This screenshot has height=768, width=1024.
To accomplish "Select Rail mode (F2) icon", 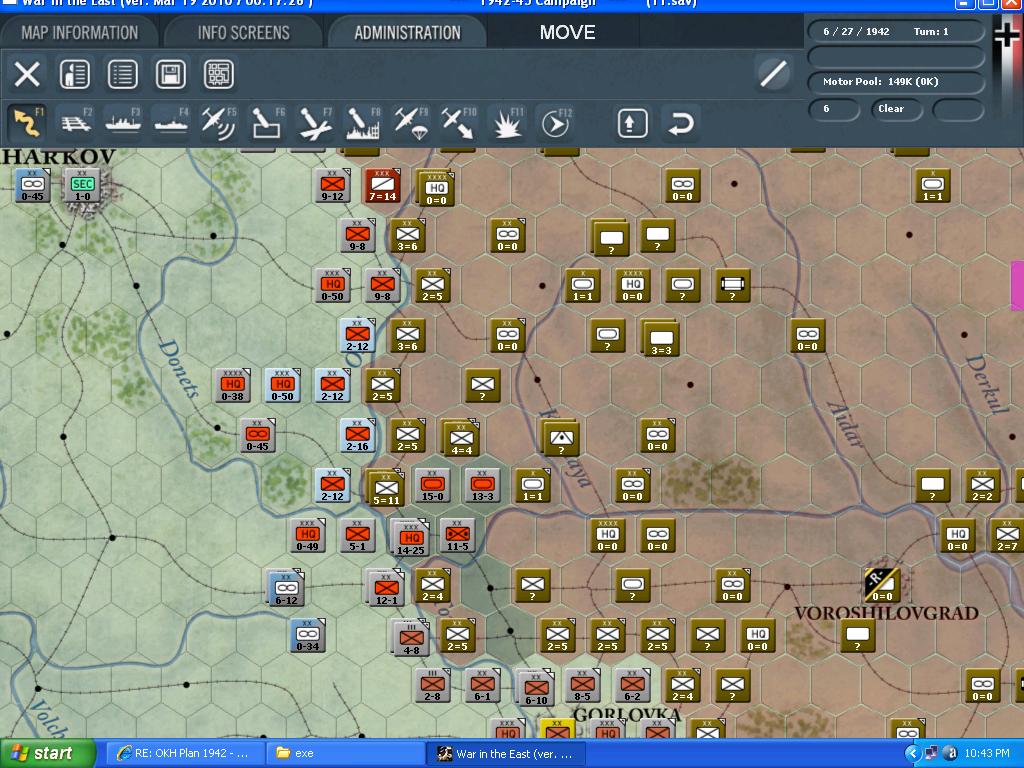I will coord(76,123).
